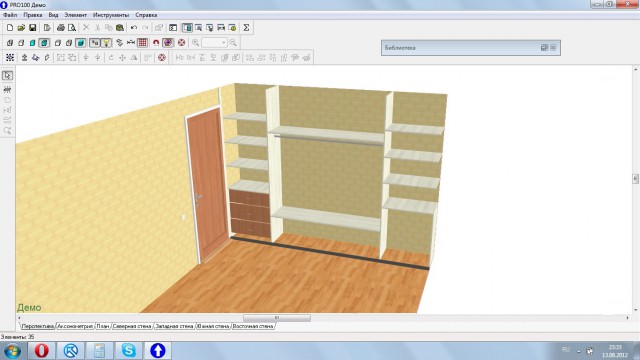640x360 pixels.
Task: Click the red magnet snap icon
Action: [x=156, y=42]
